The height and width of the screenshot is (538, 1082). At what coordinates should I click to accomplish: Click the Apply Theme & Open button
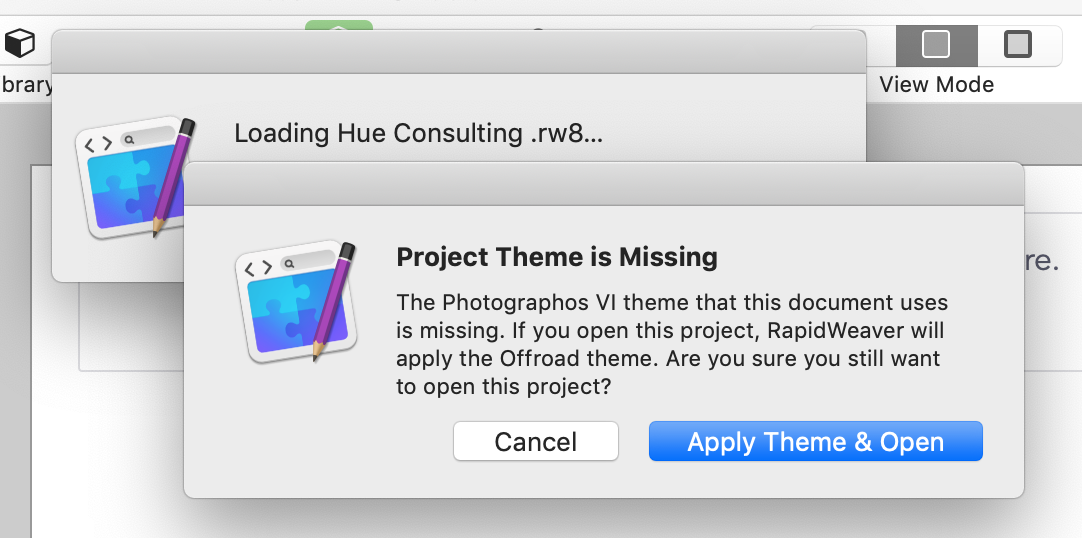click(815, 442)
